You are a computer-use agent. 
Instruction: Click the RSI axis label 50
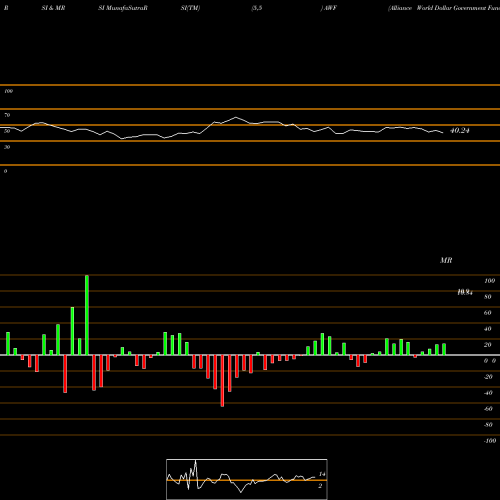click(7, 131)
